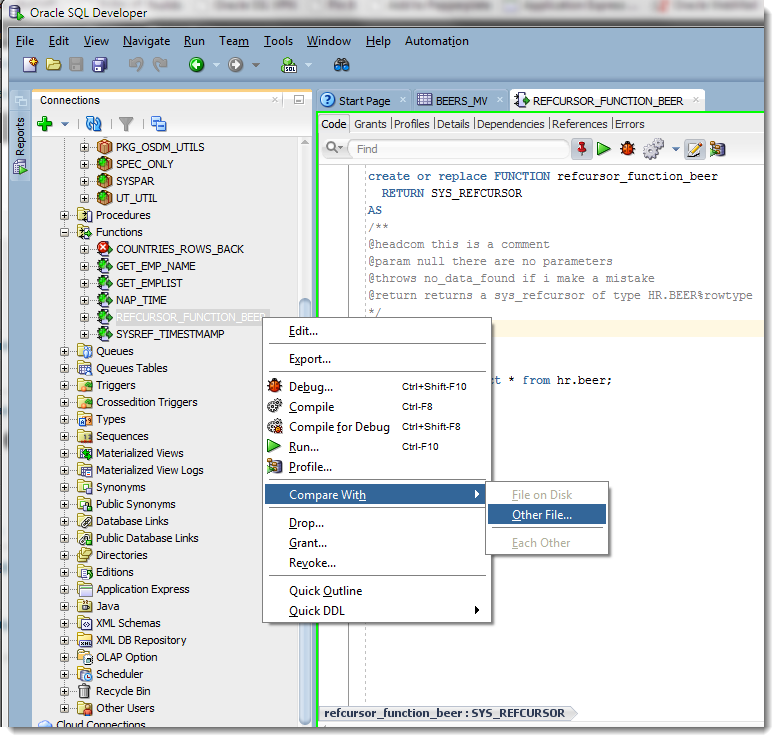Click the grey Forward navigation icon
The image size is (779, 742).
pos(235,65)
